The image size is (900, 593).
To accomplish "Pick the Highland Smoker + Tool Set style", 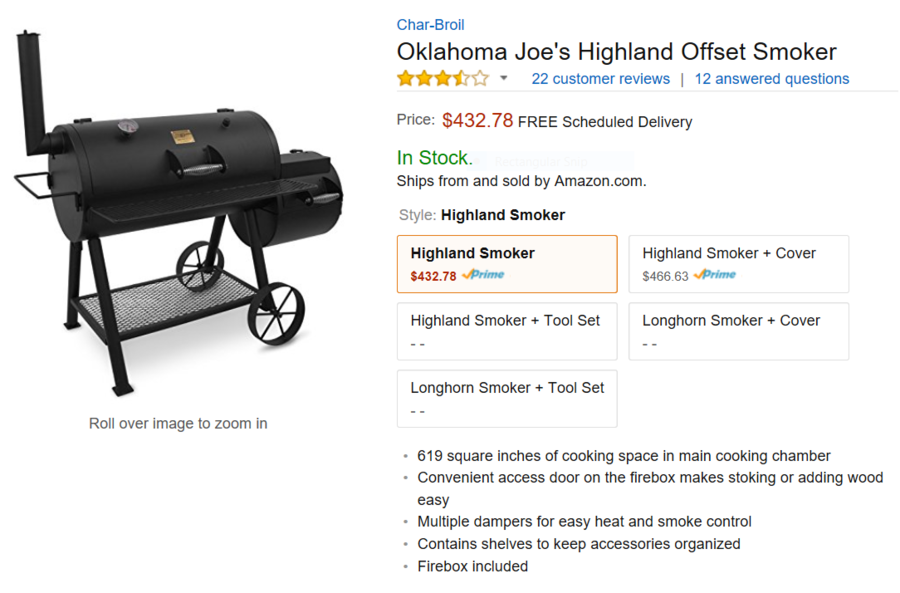I will 507,331.
